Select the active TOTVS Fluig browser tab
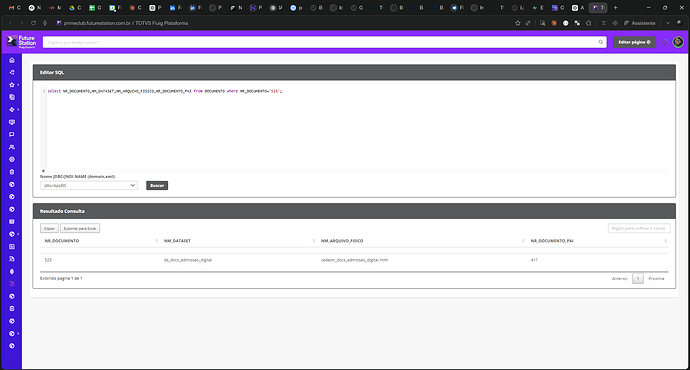The width and height of the screenshot is (690, 370). [598, 7]
